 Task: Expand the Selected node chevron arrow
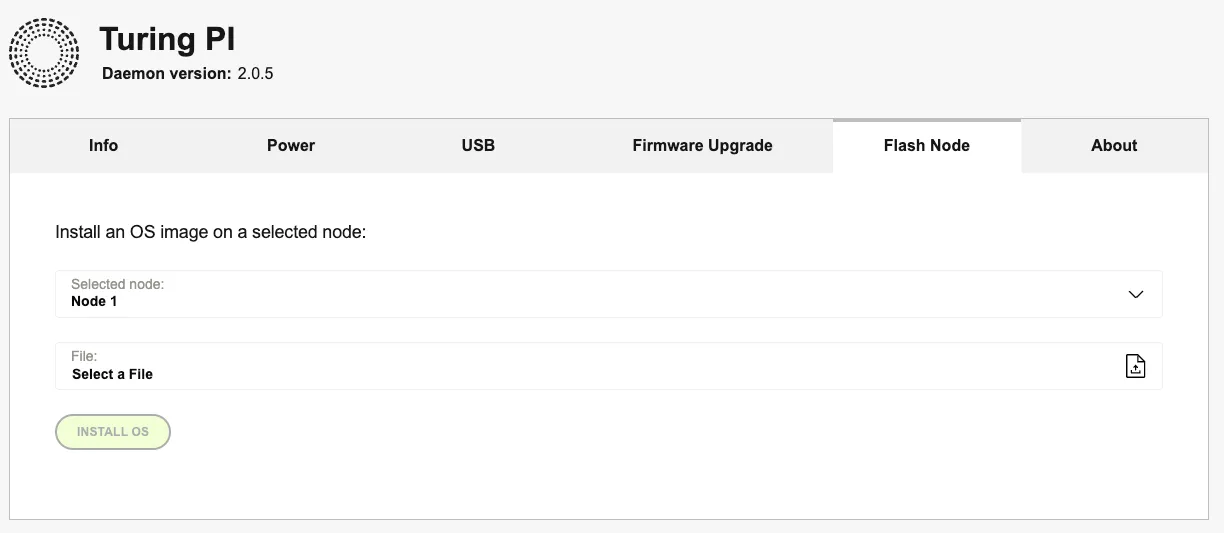[1135, 294]
